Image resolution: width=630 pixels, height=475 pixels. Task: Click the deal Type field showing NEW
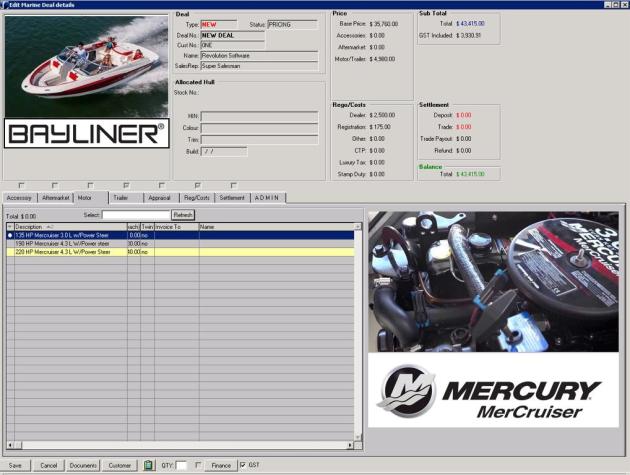219,25
